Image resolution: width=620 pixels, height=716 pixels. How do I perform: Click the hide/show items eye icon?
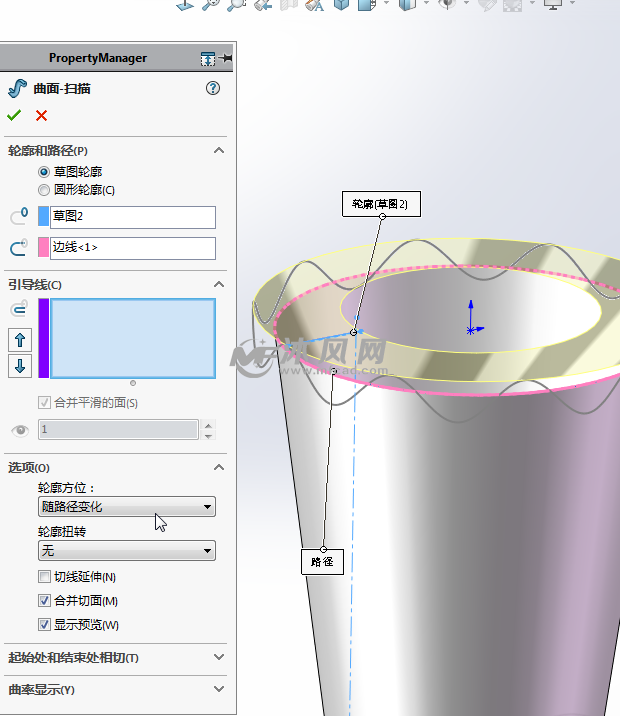click(447, 5)
